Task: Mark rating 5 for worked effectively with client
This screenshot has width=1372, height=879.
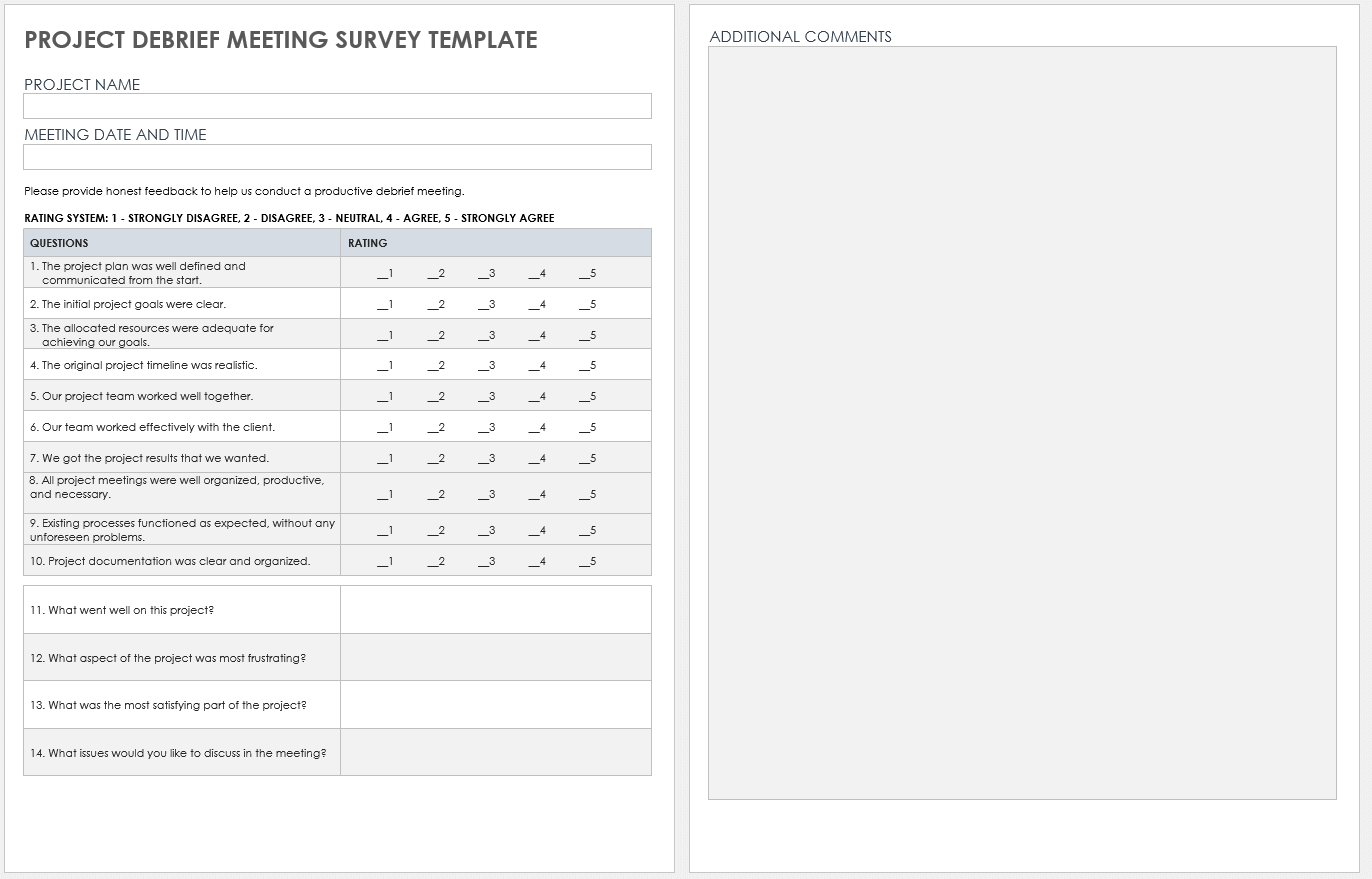Action: (588, 428)
